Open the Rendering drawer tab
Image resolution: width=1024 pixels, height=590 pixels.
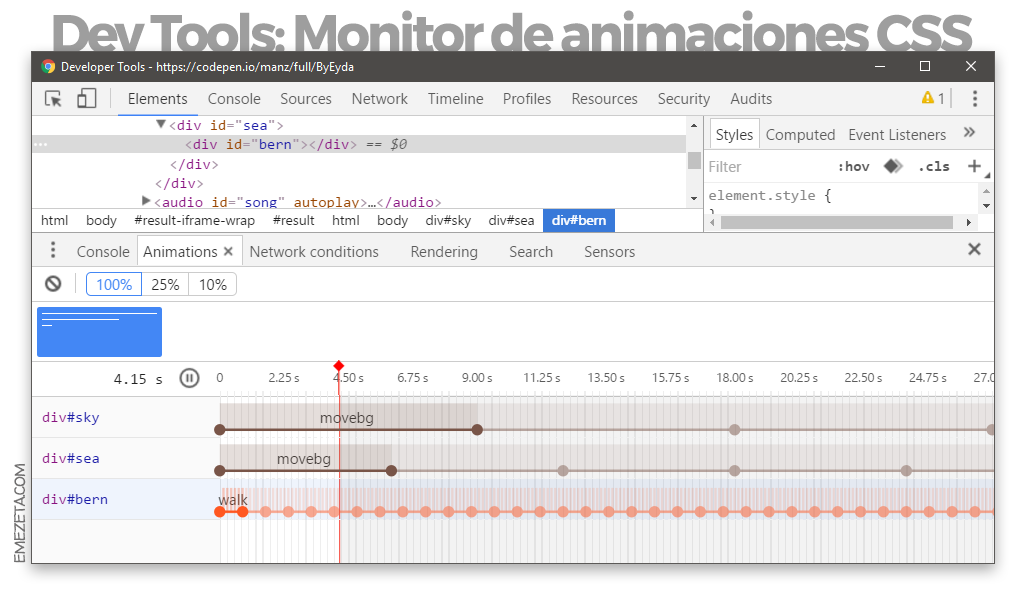coord(444,252)
